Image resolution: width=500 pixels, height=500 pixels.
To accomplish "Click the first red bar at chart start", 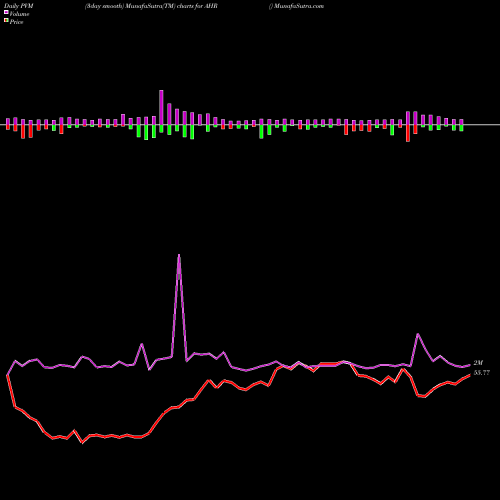I will pyautogui.click(x=8, y=127).
